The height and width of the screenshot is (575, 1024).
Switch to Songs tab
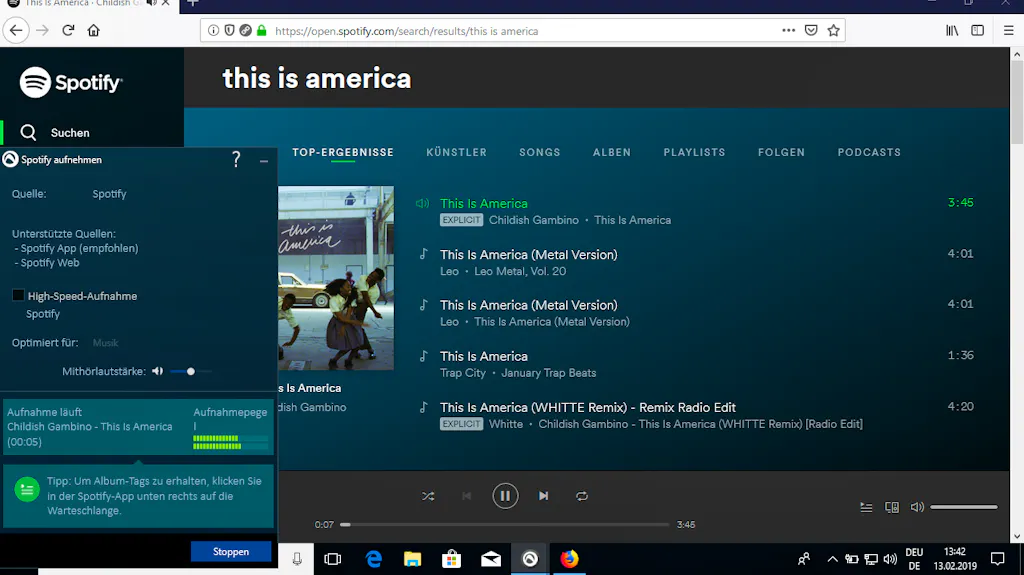(x=539, y=152)
